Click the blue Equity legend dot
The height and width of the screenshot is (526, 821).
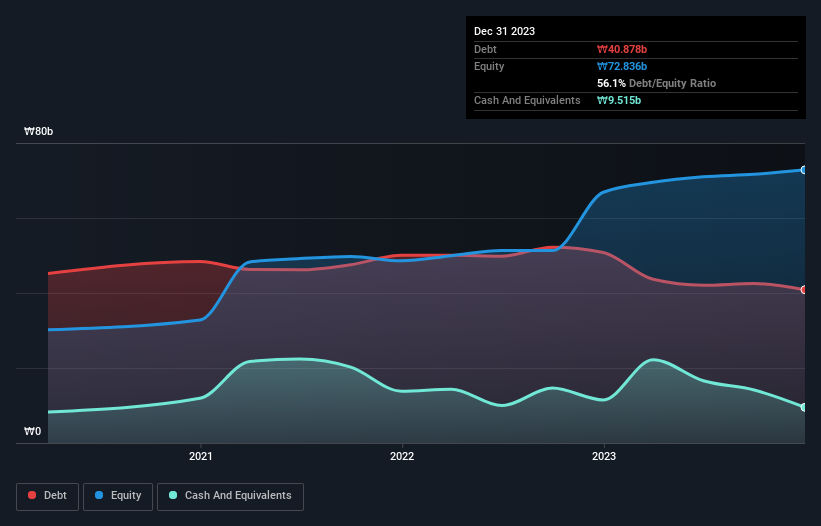click(x=99, y=495)
